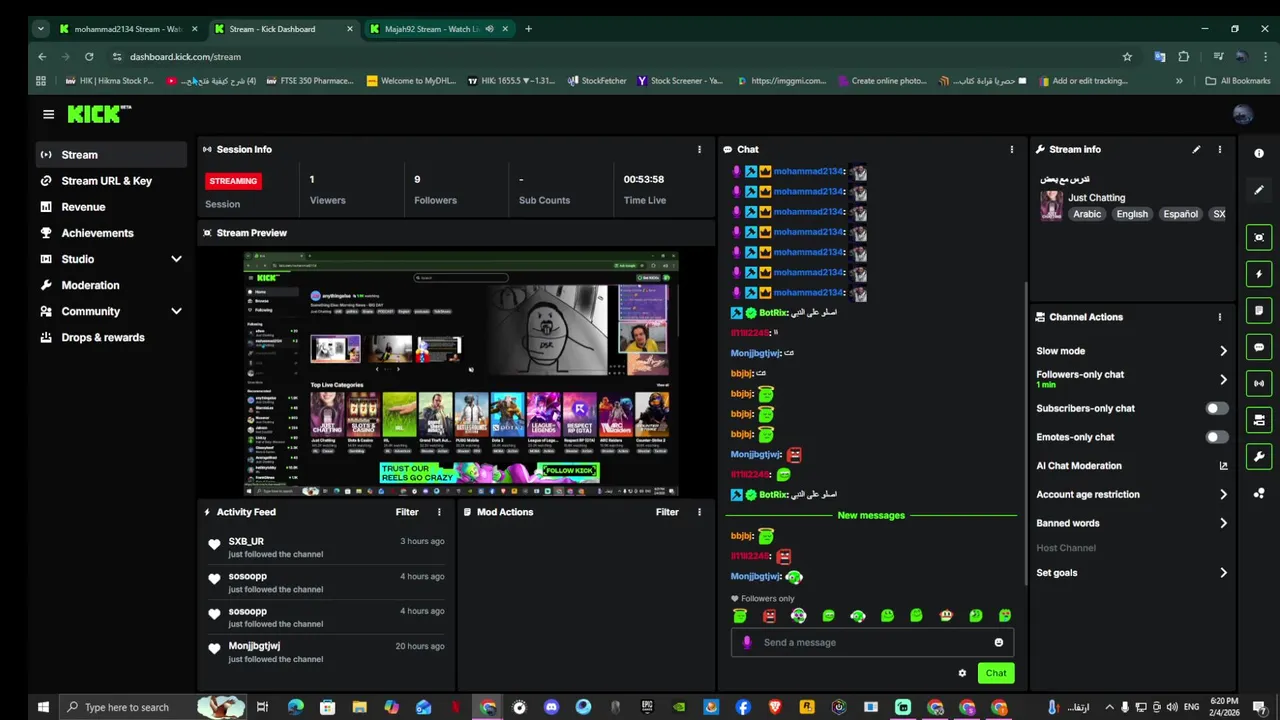This screenshot has width=1280, height=720.
Task: Select Stream in the sidebar
Action: tap(111, 155)
